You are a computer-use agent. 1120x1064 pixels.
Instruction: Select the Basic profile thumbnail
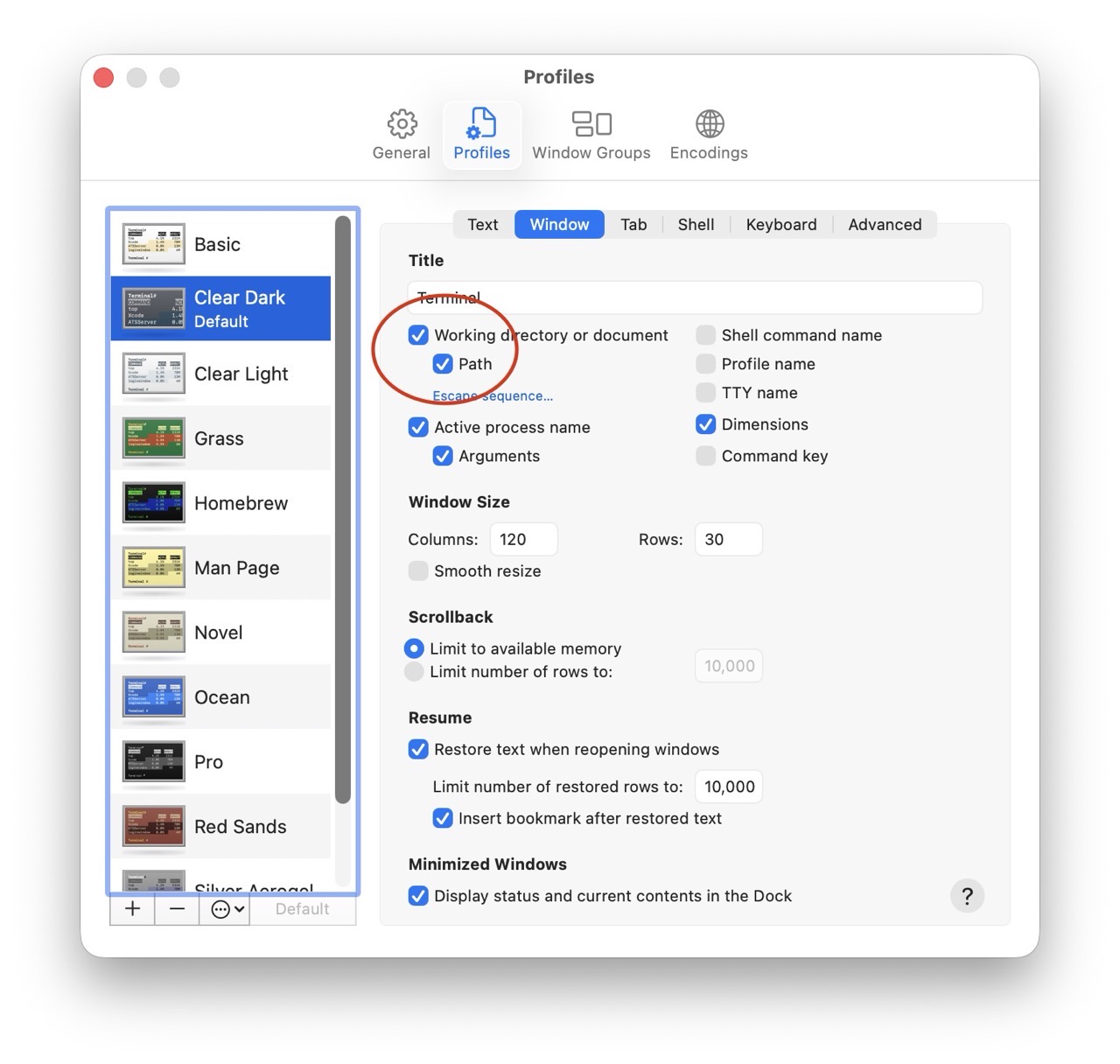(154, 245)
